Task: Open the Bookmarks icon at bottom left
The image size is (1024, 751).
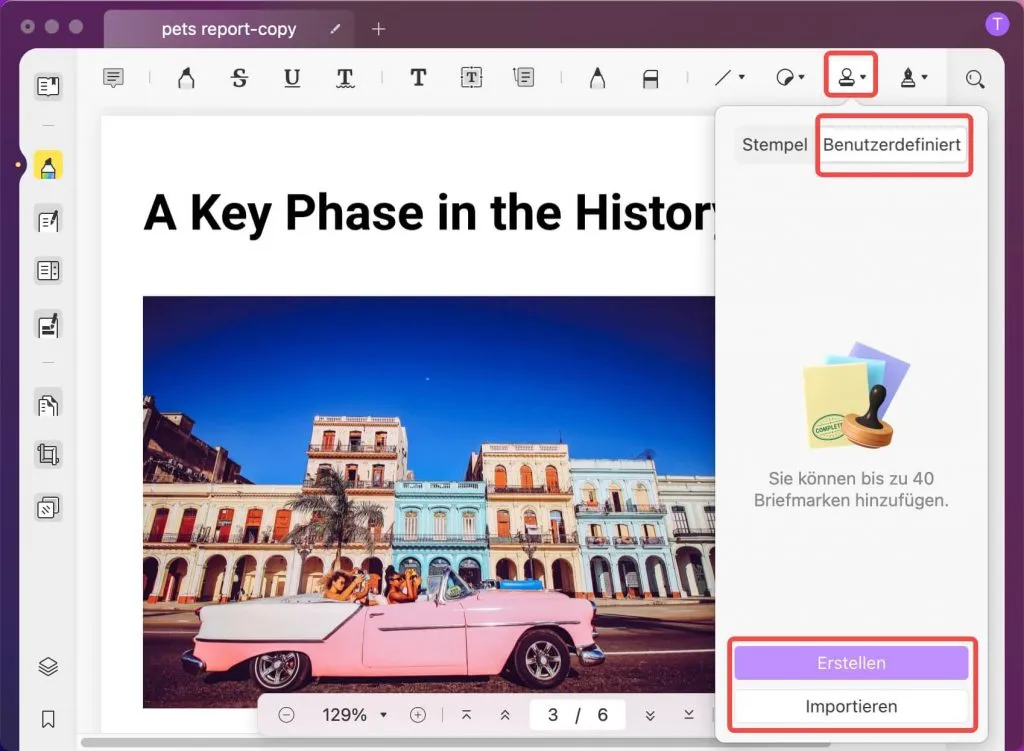Action: (x=48, y=719)
